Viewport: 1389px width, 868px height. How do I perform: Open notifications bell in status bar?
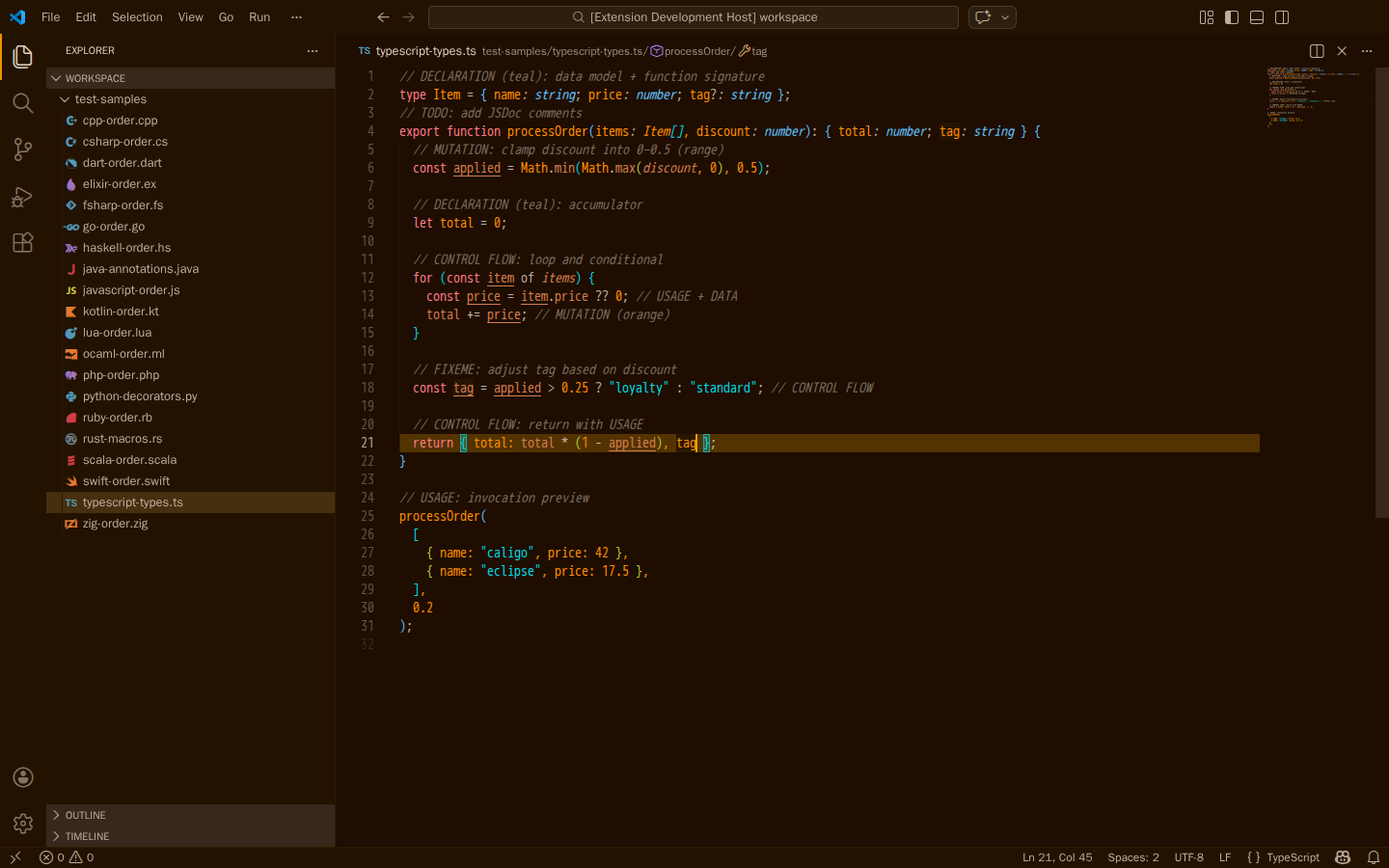coord(1373,857)
